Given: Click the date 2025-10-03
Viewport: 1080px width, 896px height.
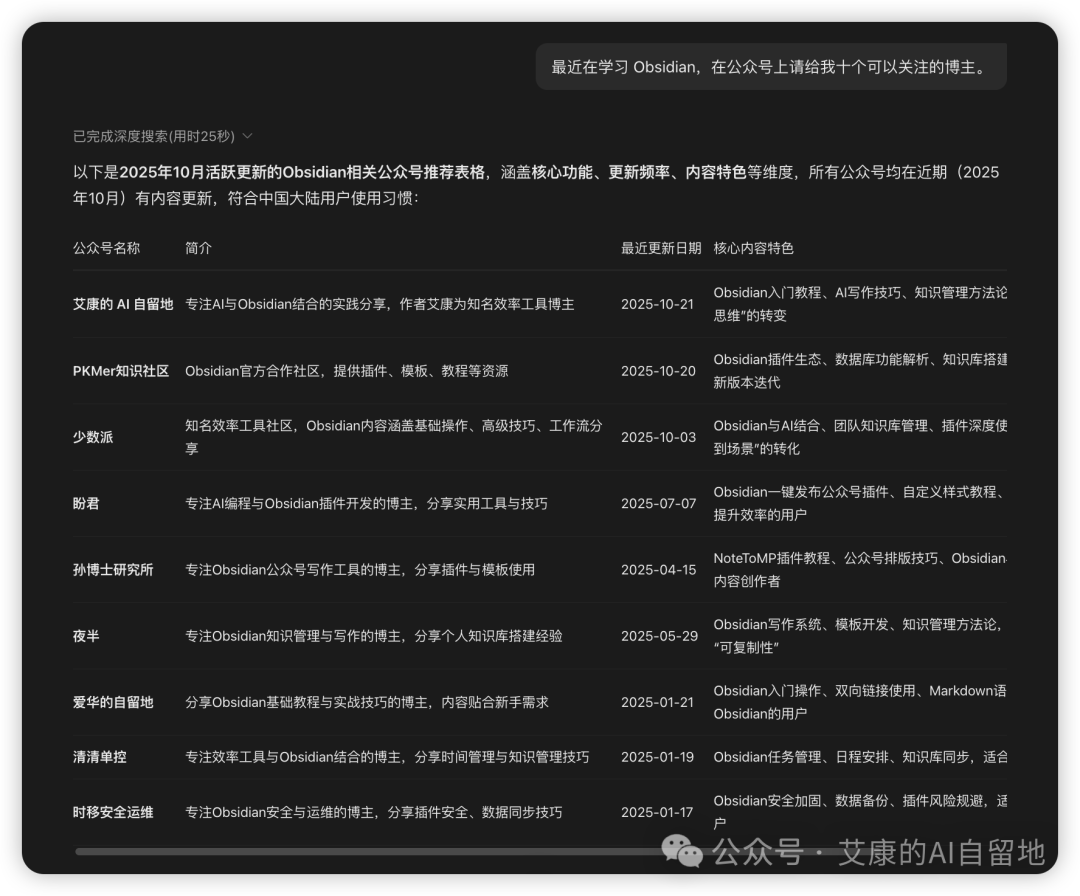Looking at the screenshot, I should point(658,437).
